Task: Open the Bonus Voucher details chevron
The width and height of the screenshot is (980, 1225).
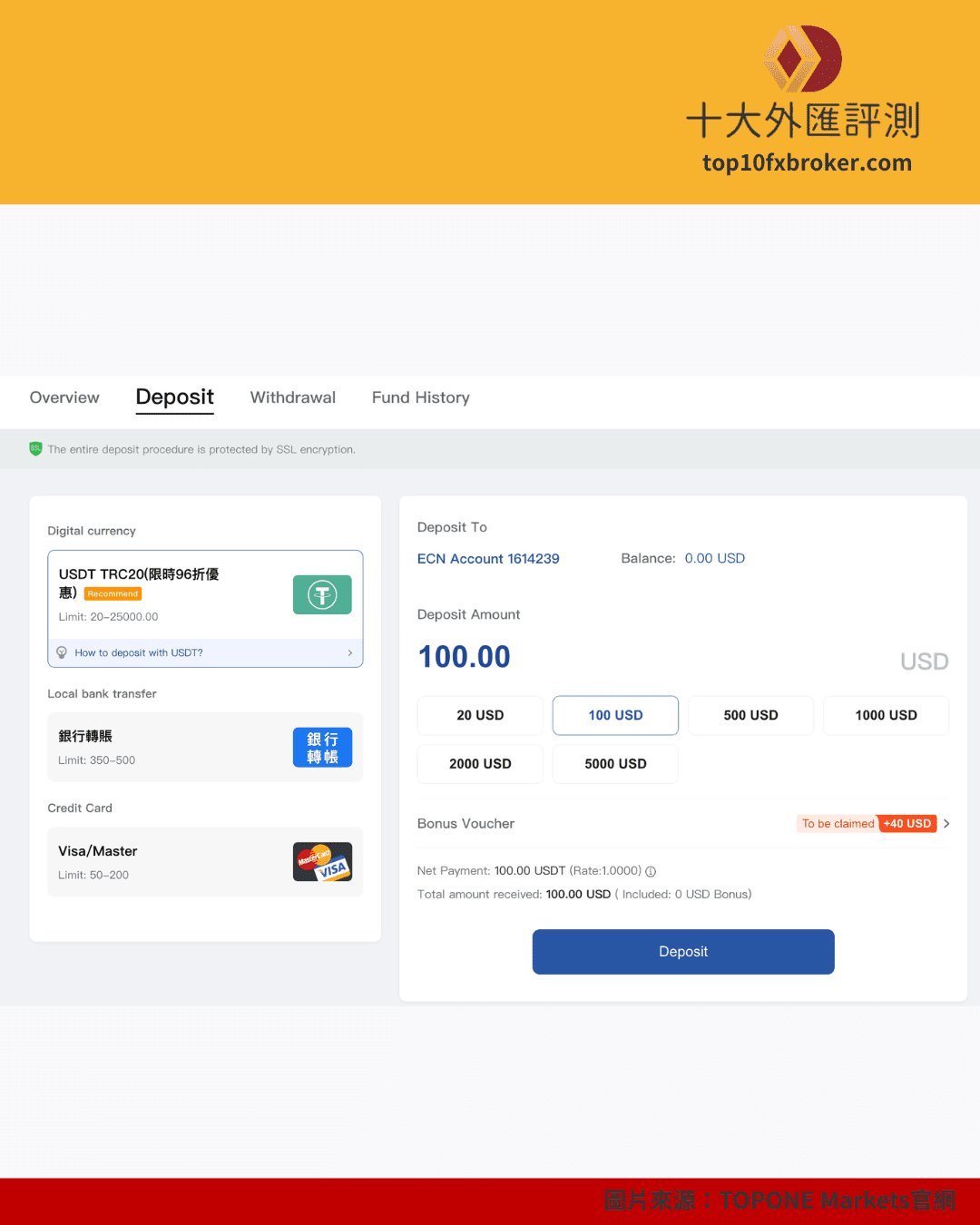Action: (946, 823)
